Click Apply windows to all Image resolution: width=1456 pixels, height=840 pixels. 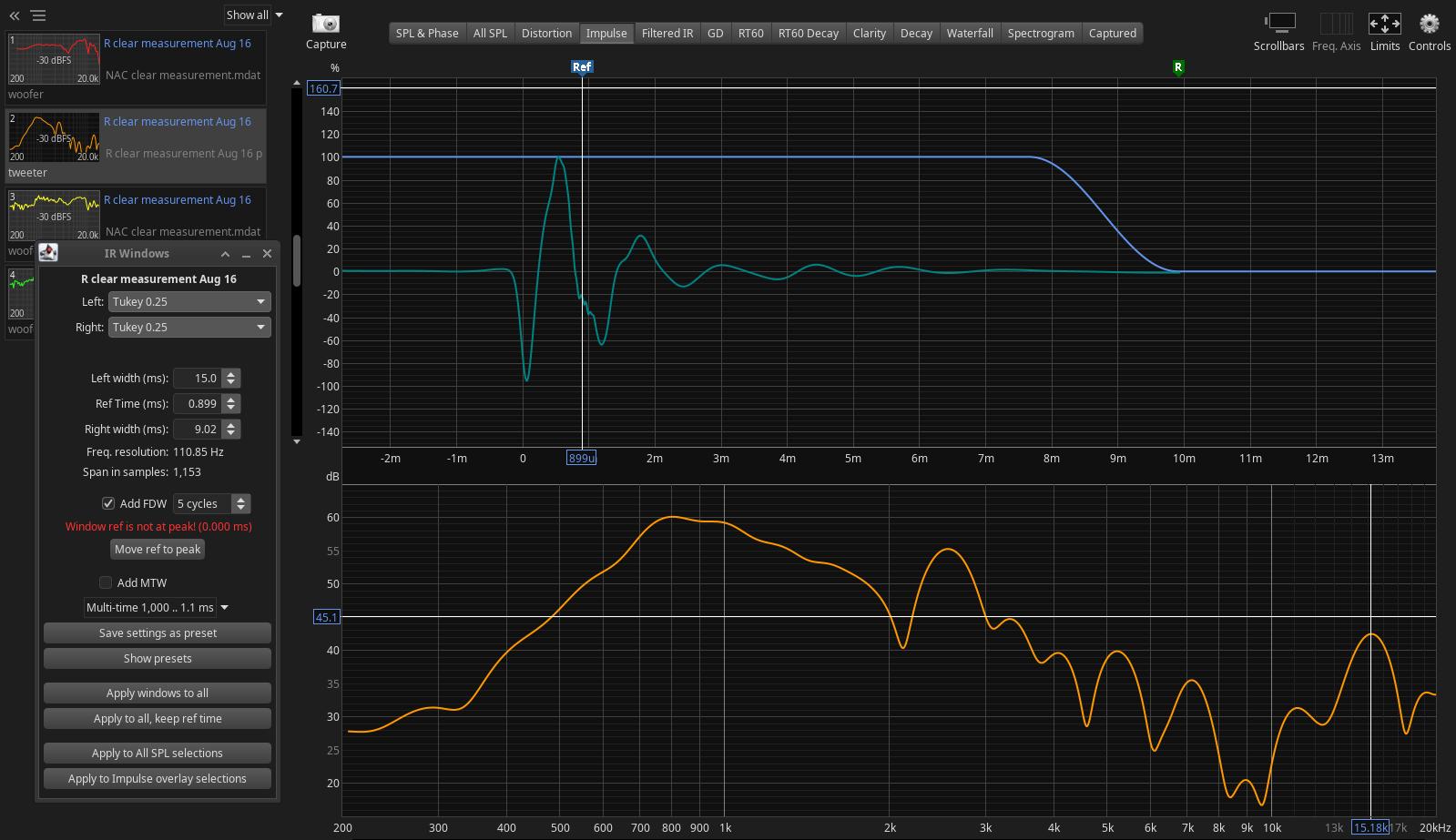coord(158,693)
